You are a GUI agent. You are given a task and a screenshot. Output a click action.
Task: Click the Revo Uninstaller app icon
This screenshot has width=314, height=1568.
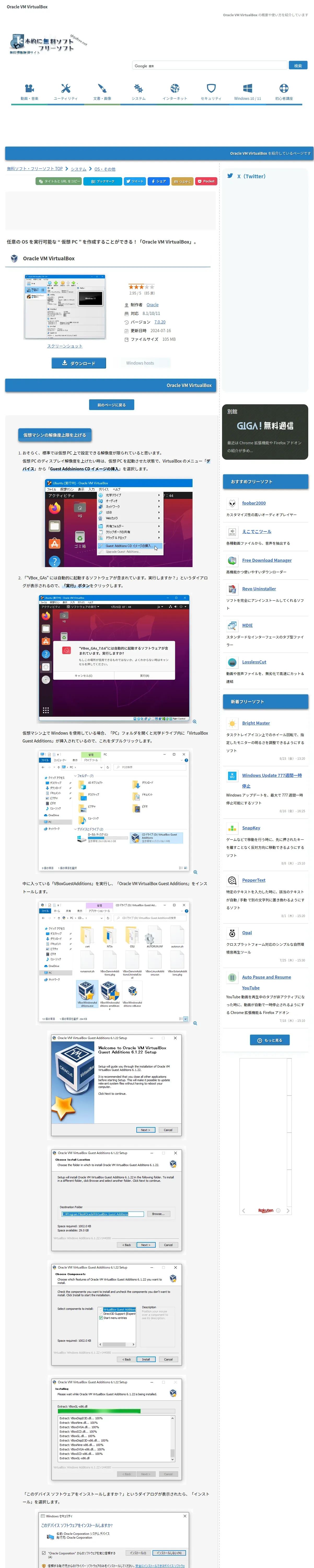[232, 589]
